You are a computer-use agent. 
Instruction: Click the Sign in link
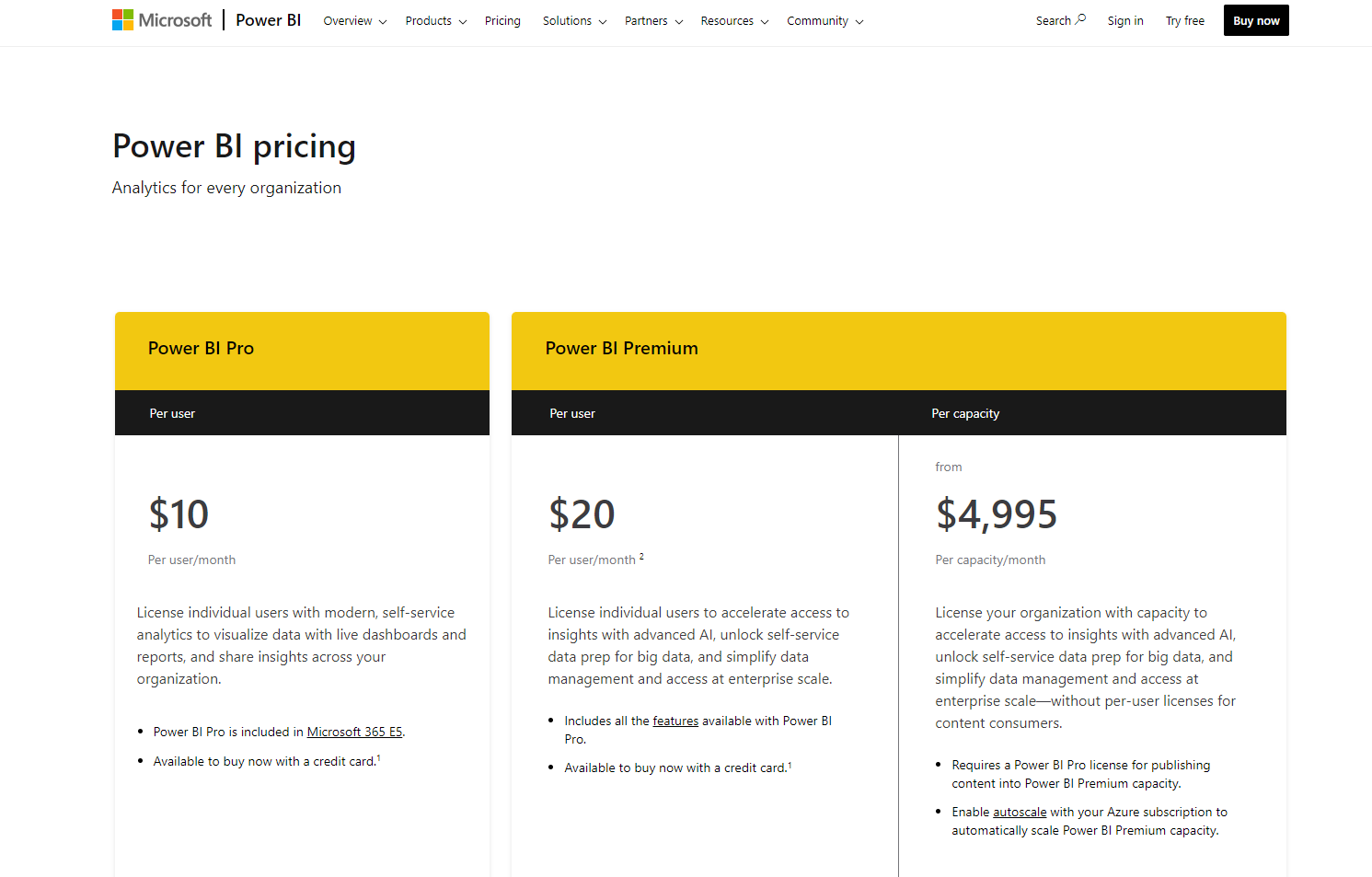1125,21
